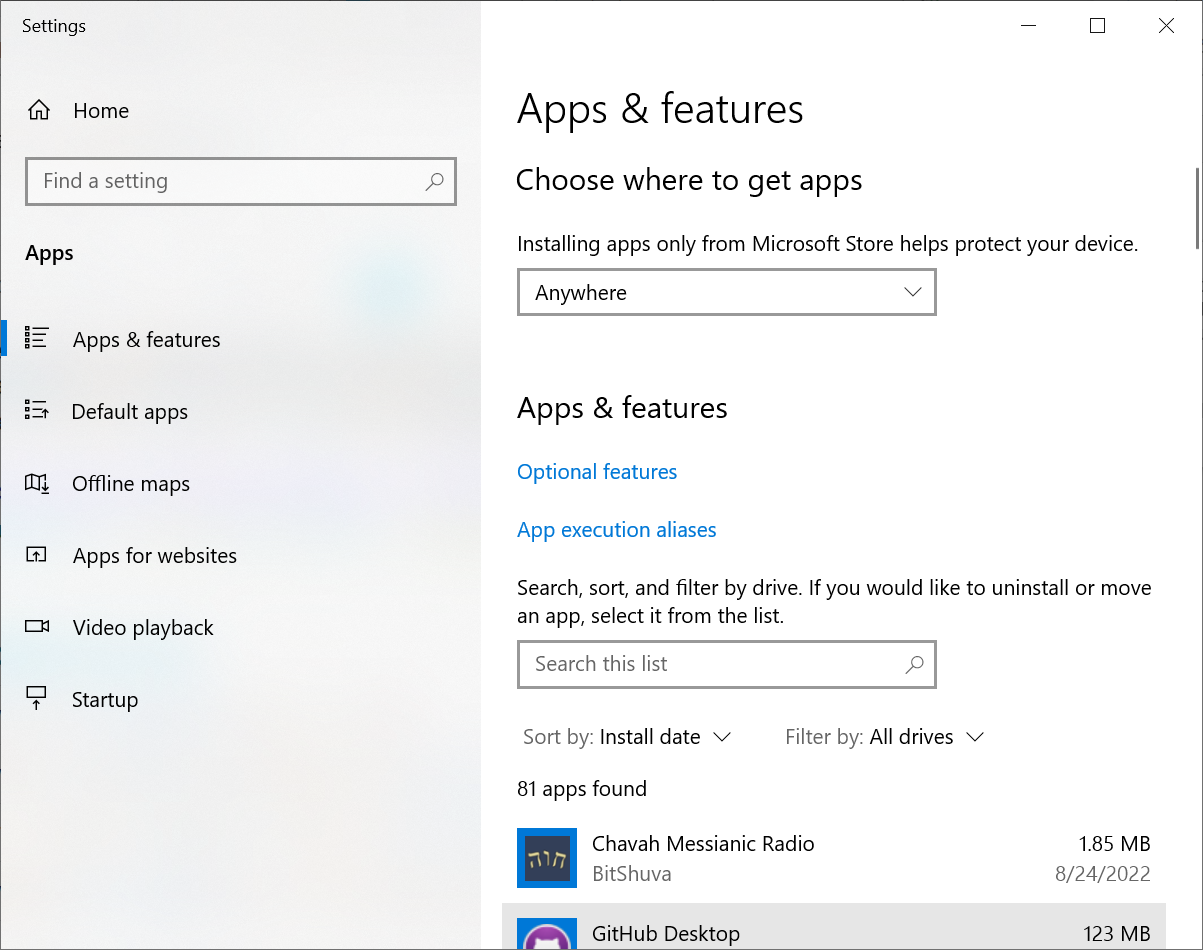Close the Settings window
This screenshot has height=950, width=1203.
(x=1166, y=26)
